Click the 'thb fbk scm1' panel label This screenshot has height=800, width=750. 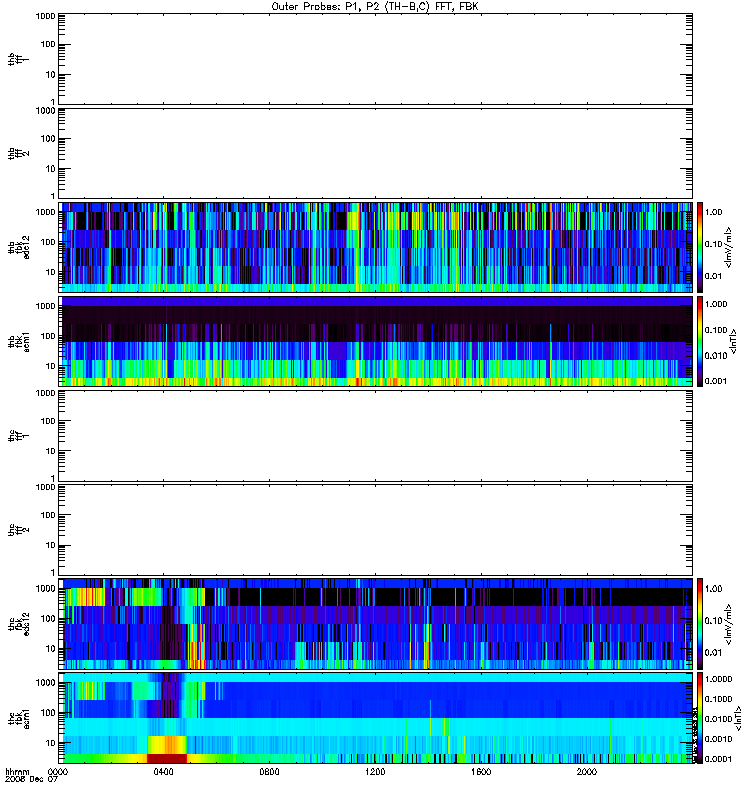tap(19, 341)
